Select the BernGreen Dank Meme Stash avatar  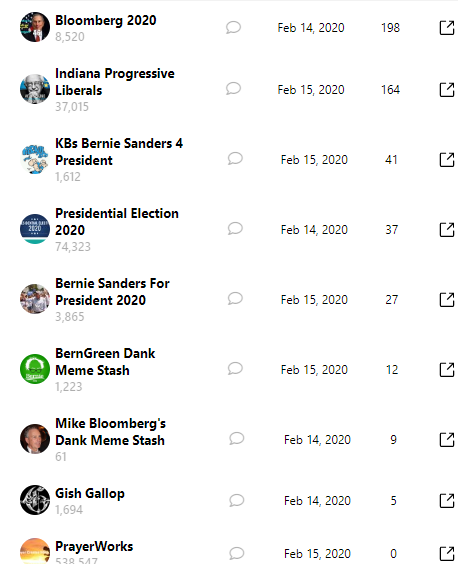point(35,369)
